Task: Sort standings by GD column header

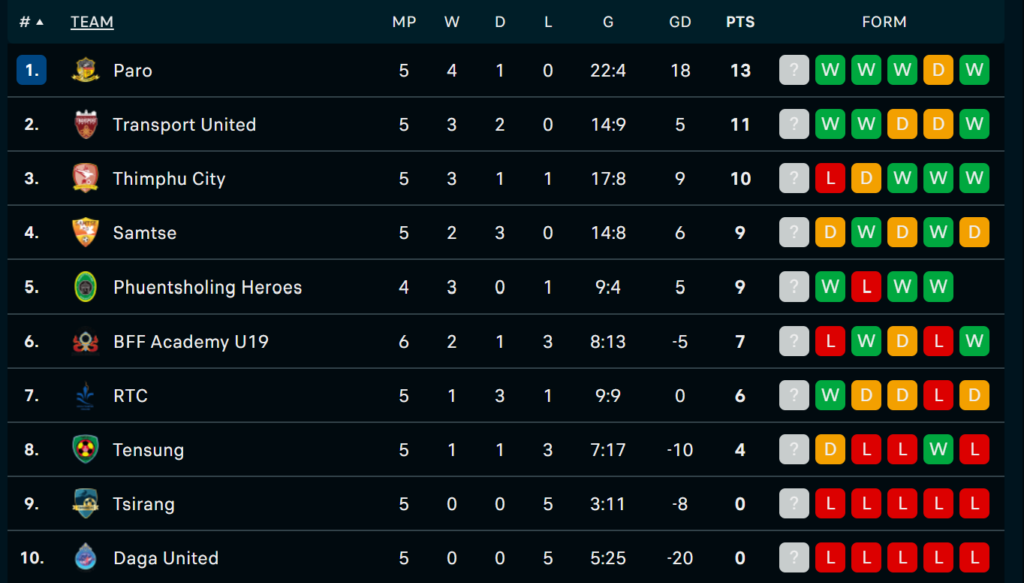Action: click(680, 22)
